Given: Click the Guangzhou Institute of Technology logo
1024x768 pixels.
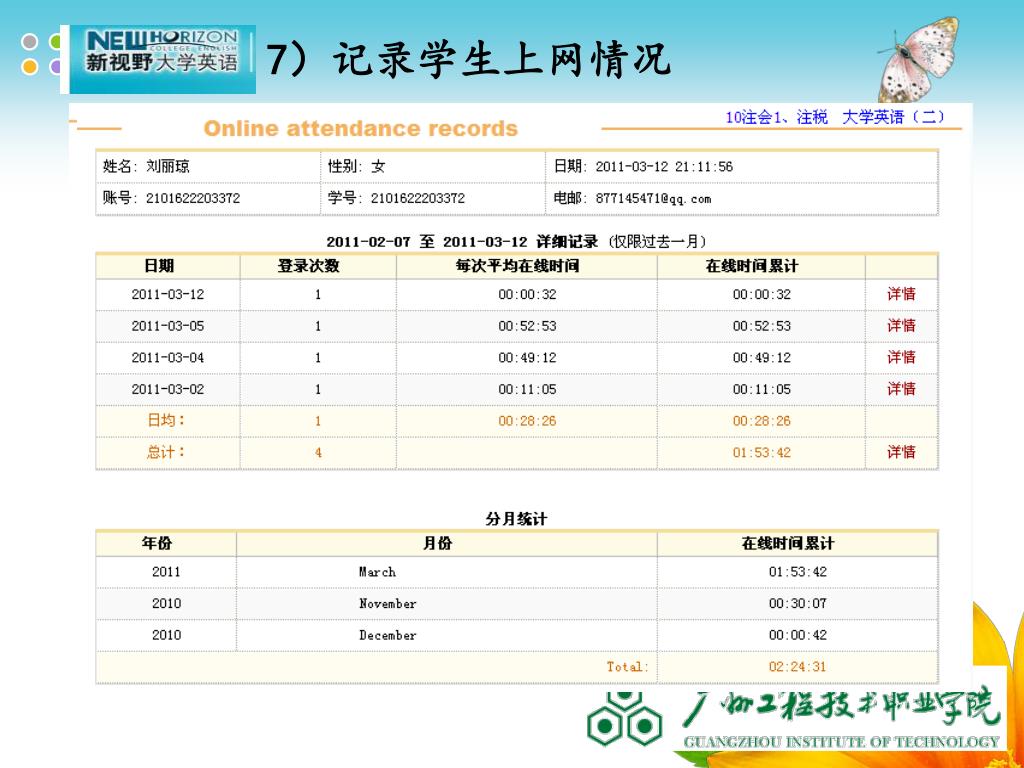Looking at the screenshot, I should tap(793, 720).
